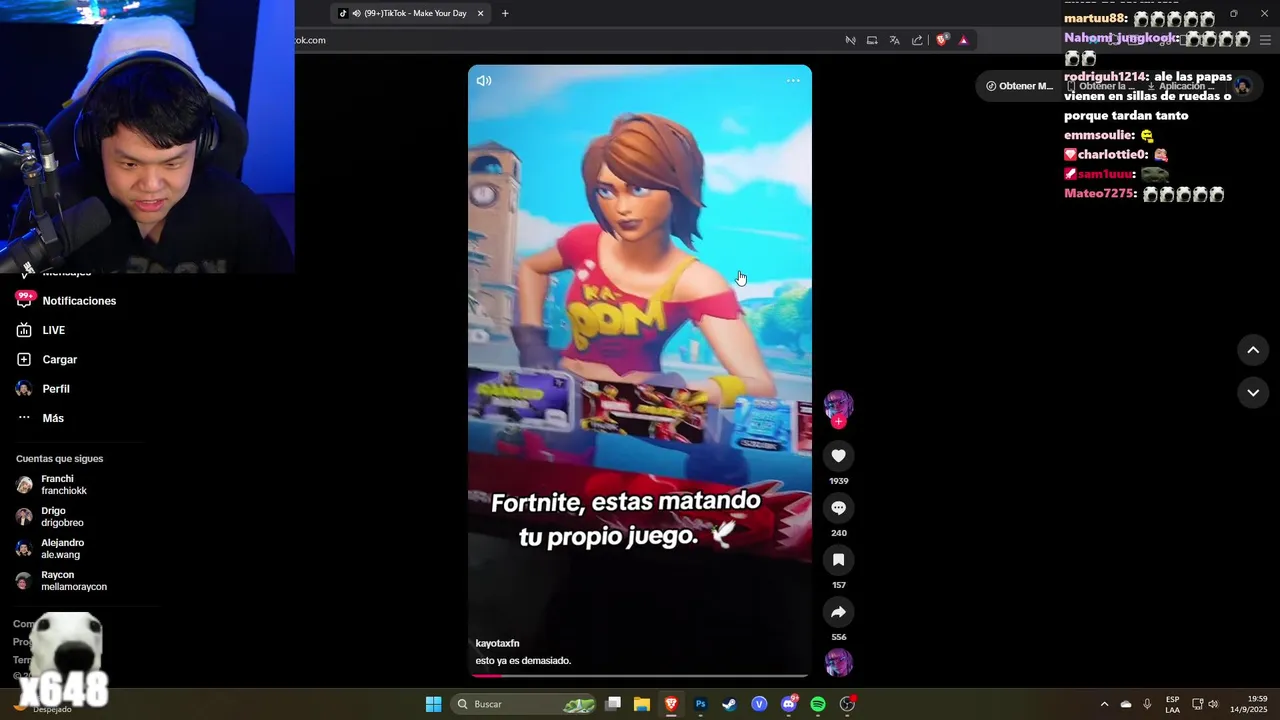Select Cargar to upload a video
1280x720 pixels.
pyautogui.click(x=59, y=359)
